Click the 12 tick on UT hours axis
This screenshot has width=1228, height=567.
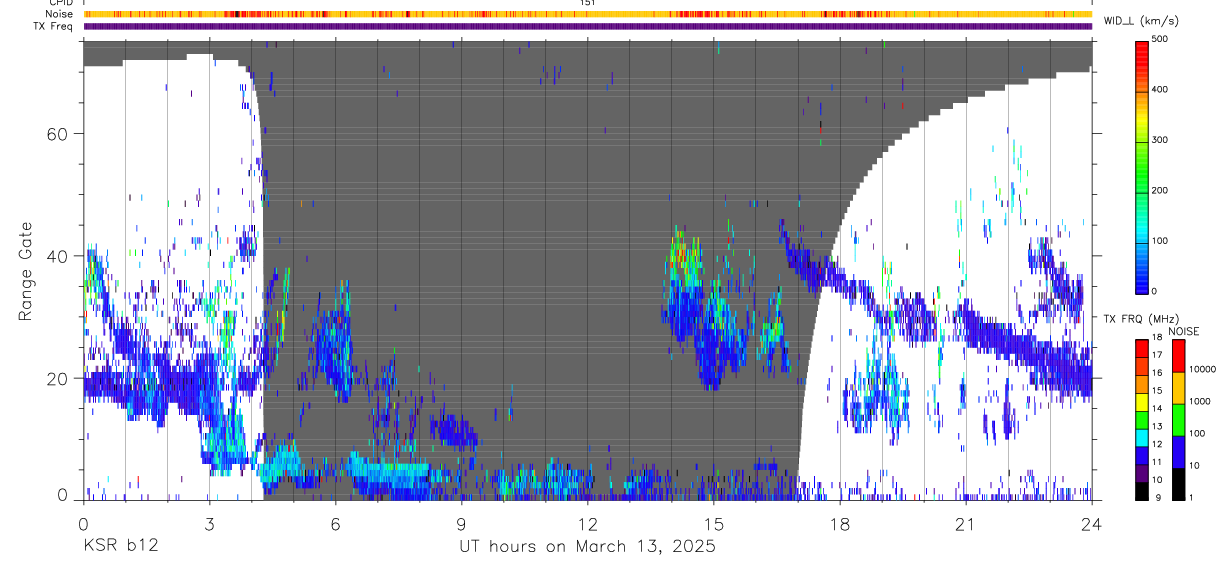(588, 523)
